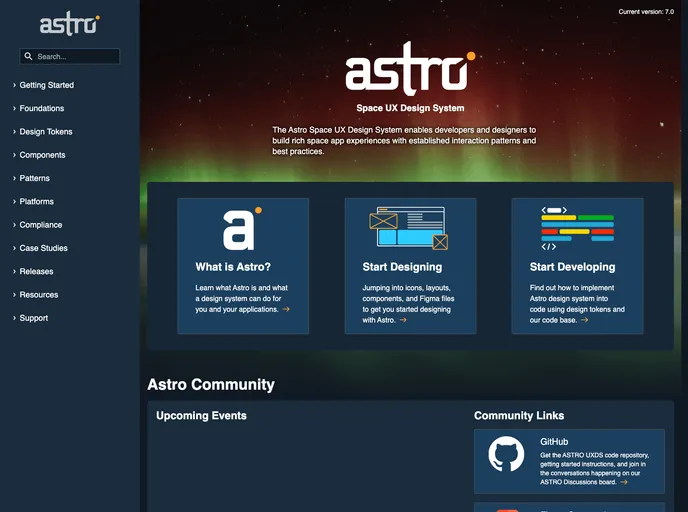Expand the Design Tokens chevron

tap(14, 132)
